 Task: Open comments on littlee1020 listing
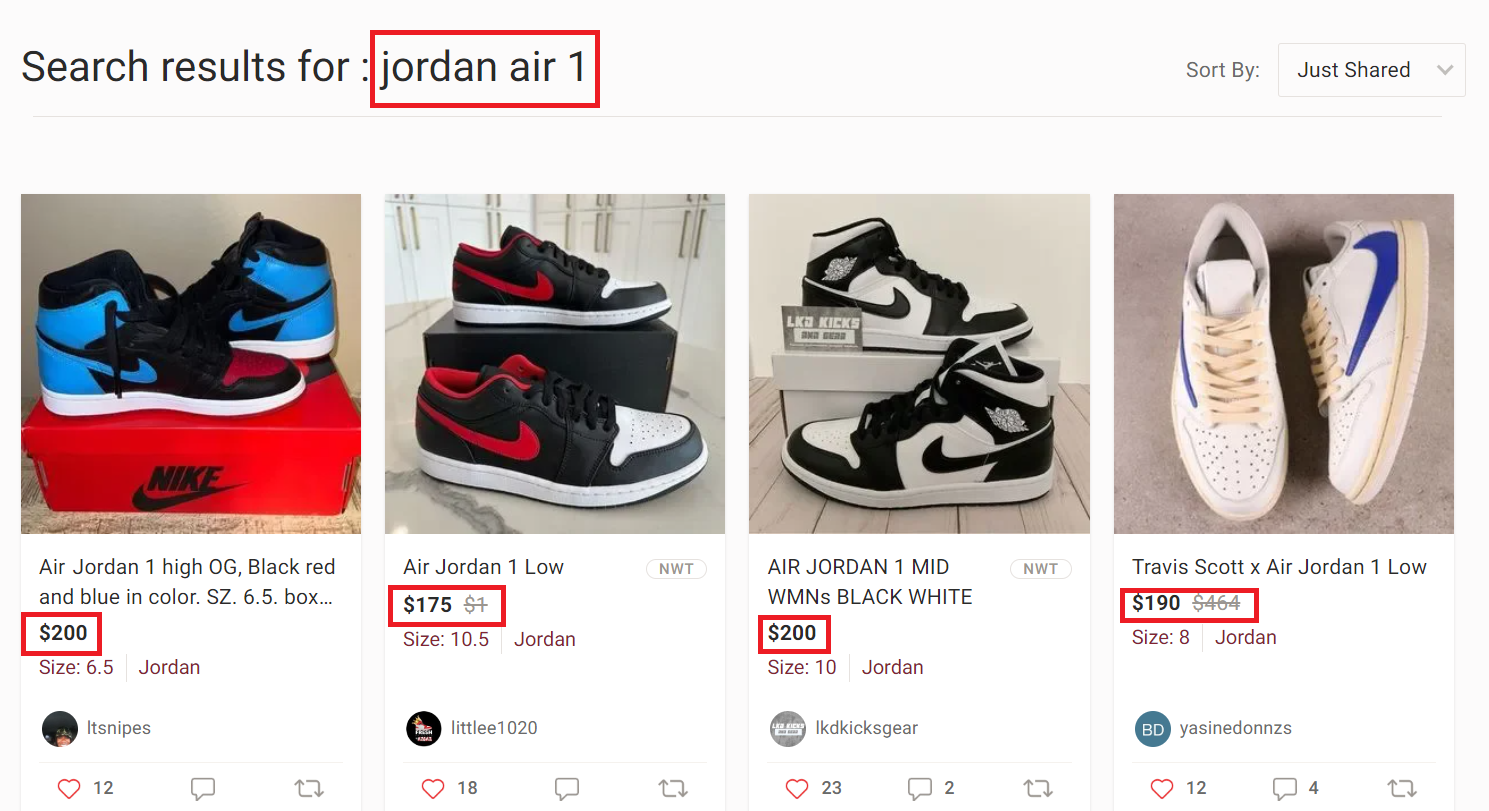[x=567, y=789]
